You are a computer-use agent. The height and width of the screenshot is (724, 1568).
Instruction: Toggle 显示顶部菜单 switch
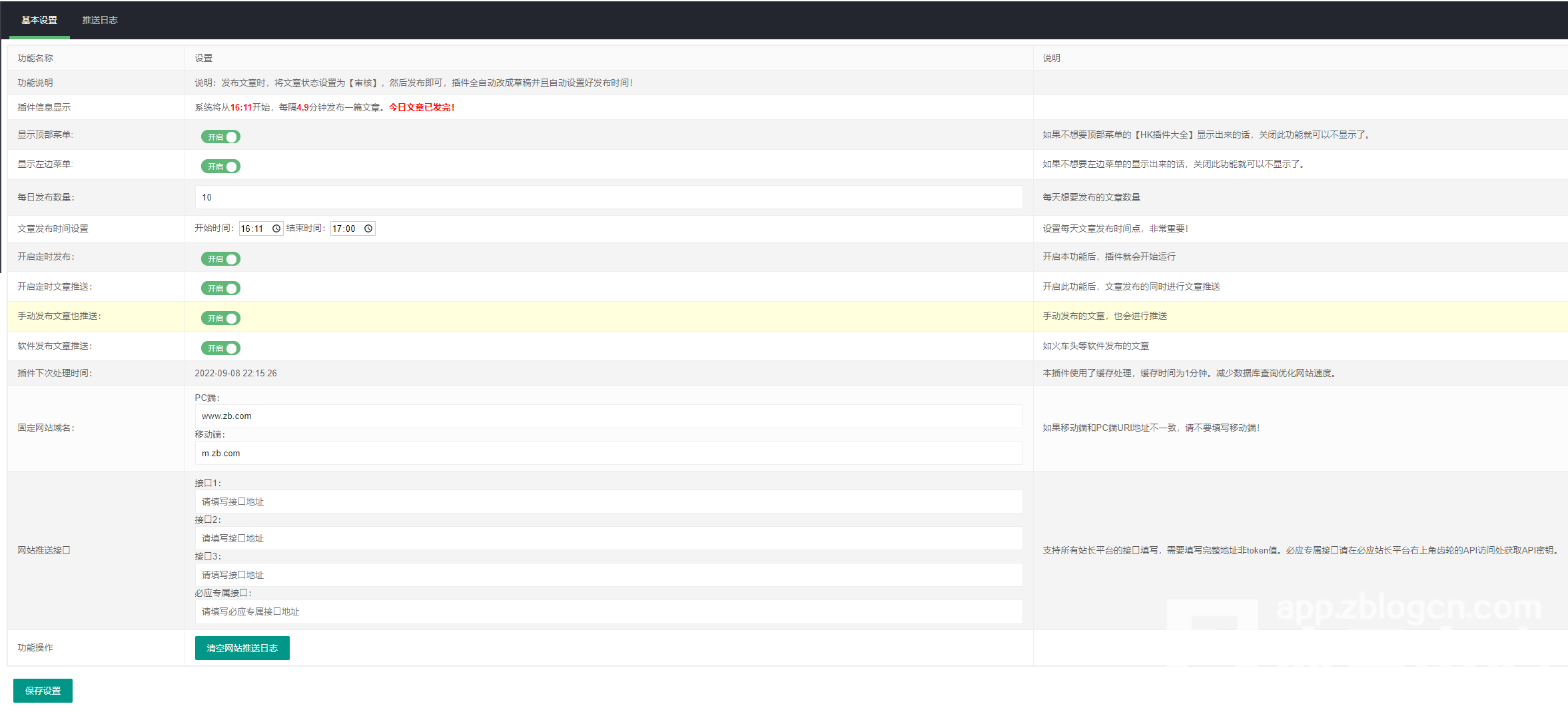220,137
